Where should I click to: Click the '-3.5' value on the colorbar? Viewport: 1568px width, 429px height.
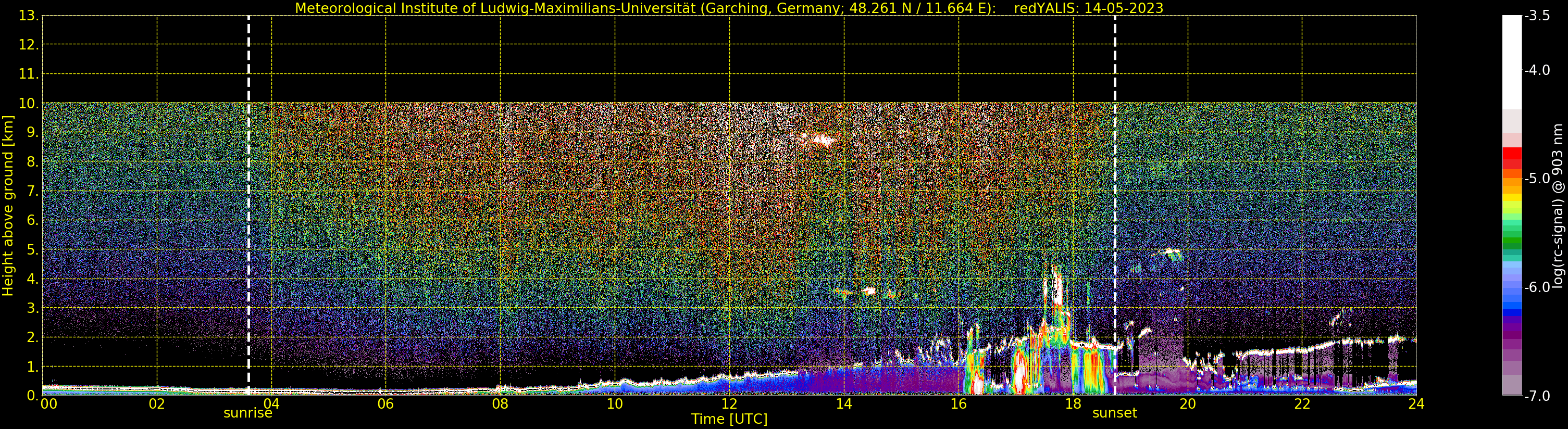1537,16
